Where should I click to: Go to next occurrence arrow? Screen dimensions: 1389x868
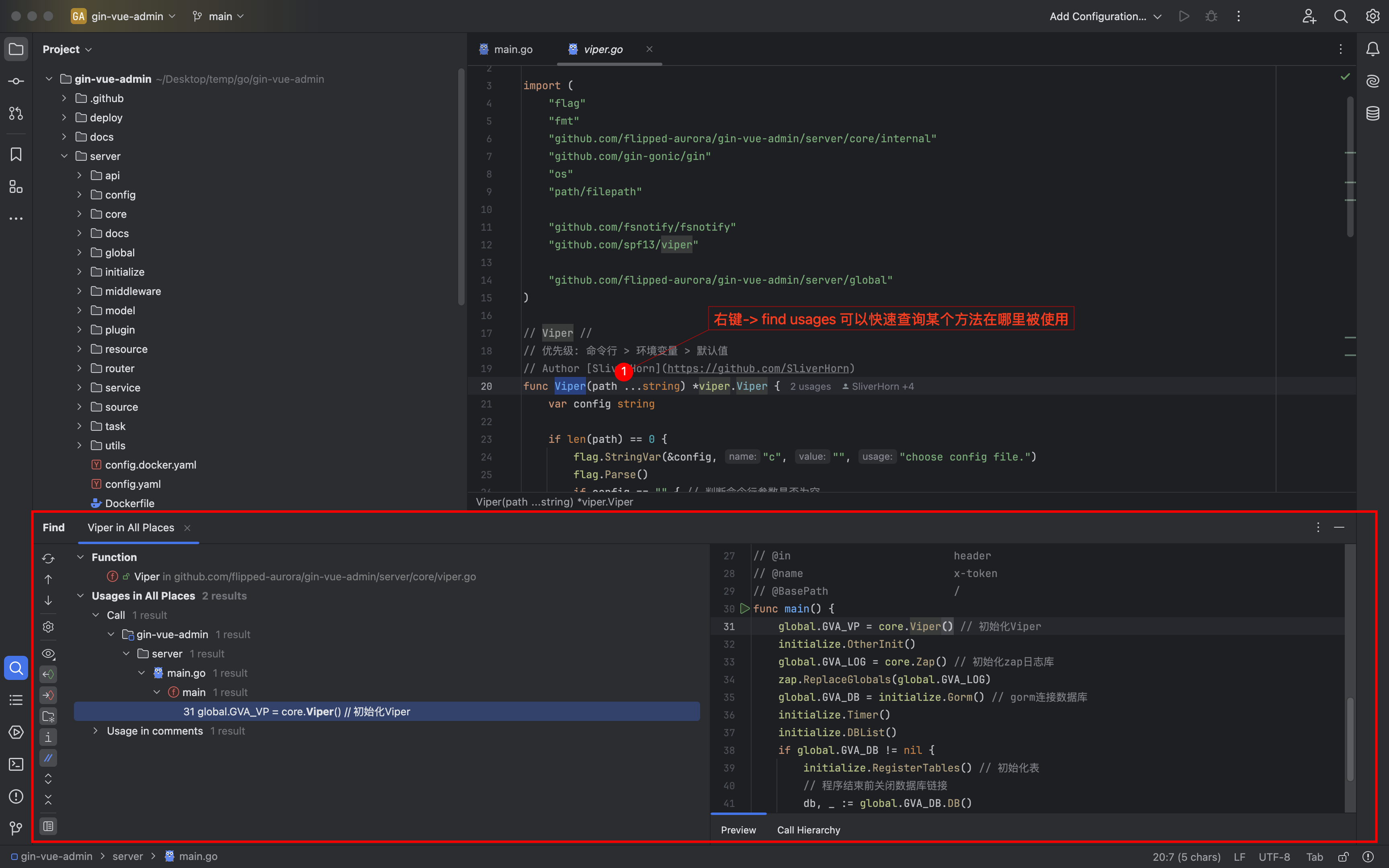point(48,600)
